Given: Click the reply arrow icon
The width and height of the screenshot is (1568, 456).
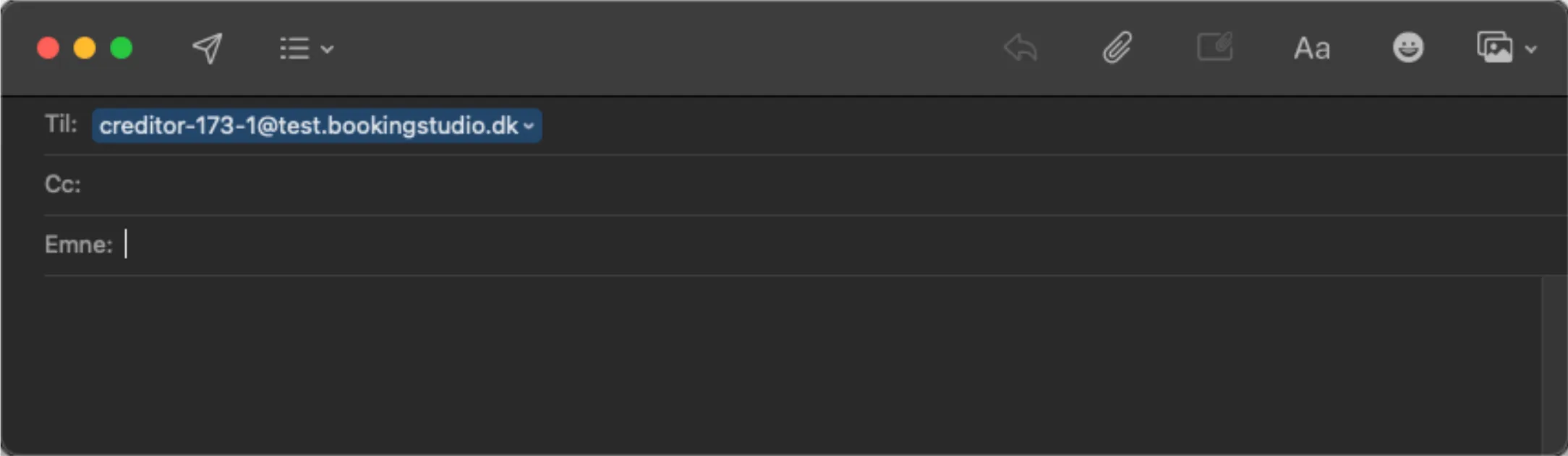Looking at the screenshot, I should [x=1021, y=48].
